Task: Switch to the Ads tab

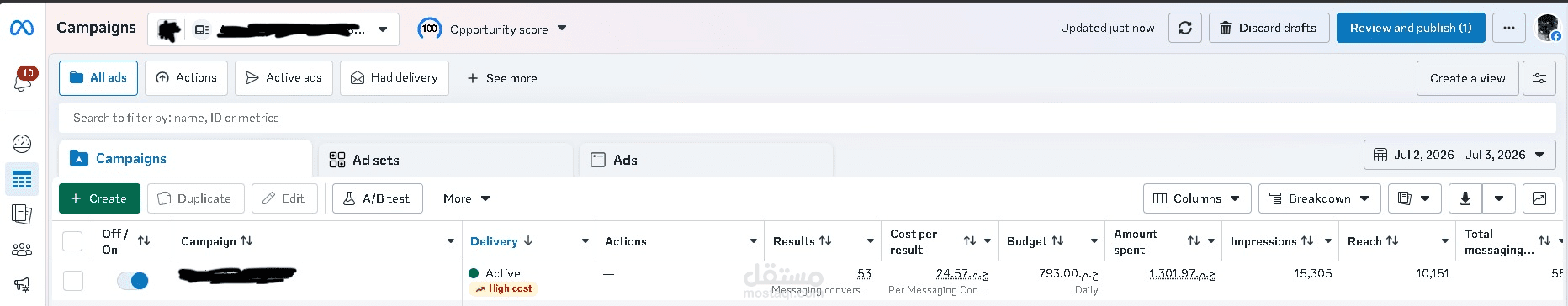Action: pos(707,160)
